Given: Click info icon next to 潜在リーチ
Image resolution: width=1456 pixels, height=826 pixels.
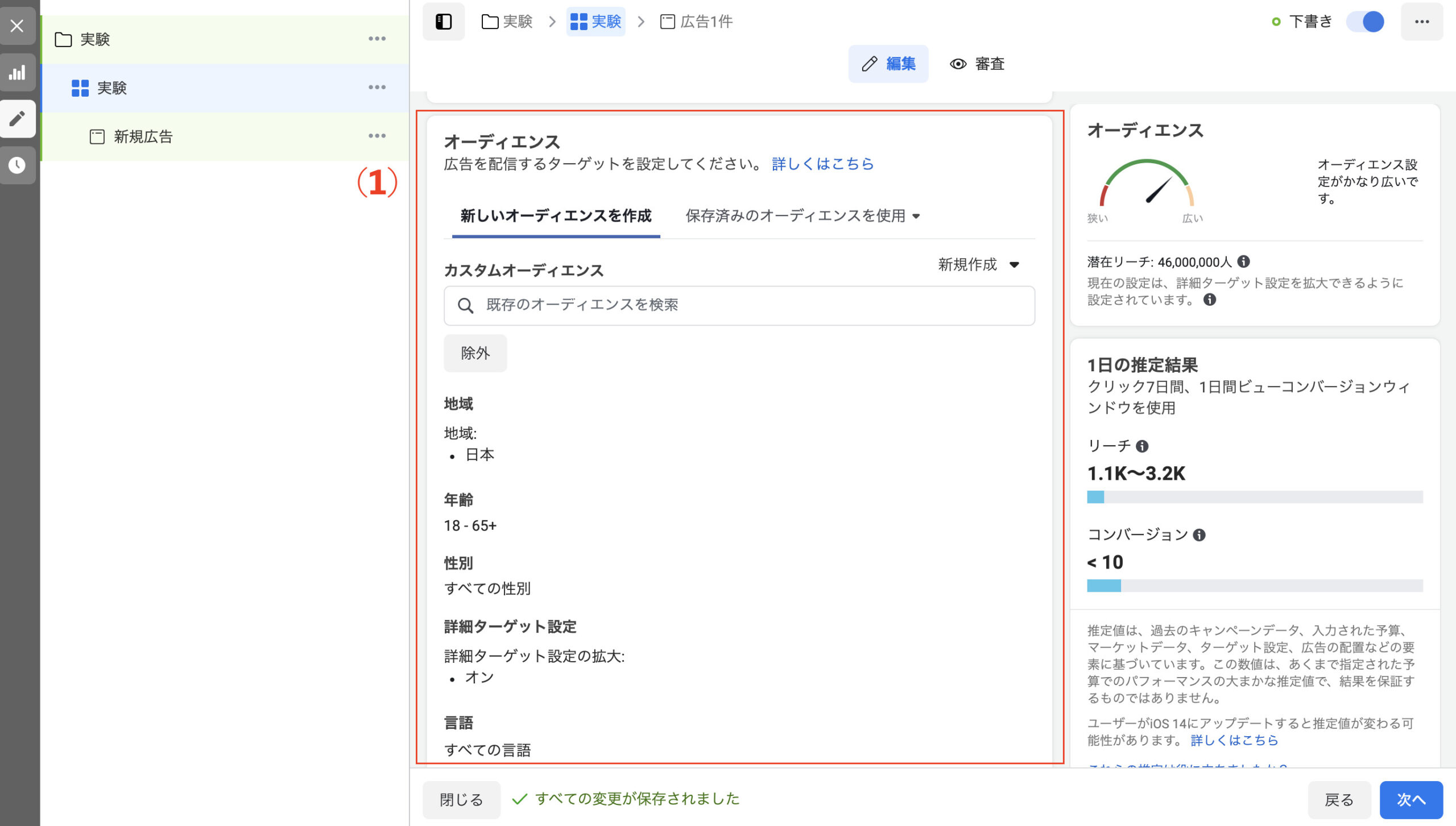Looking at the screenshot, I should tap(1244, 262).
